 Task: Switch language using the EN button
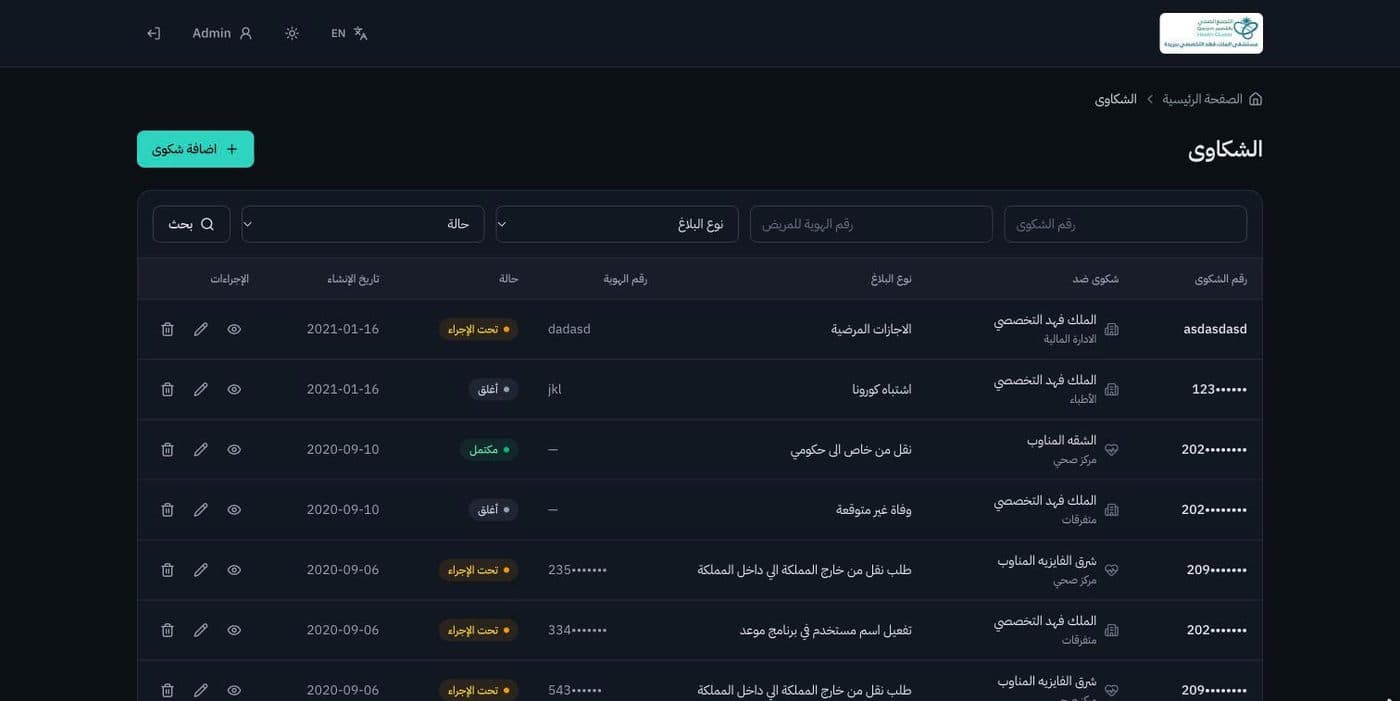tap(349, 33)
